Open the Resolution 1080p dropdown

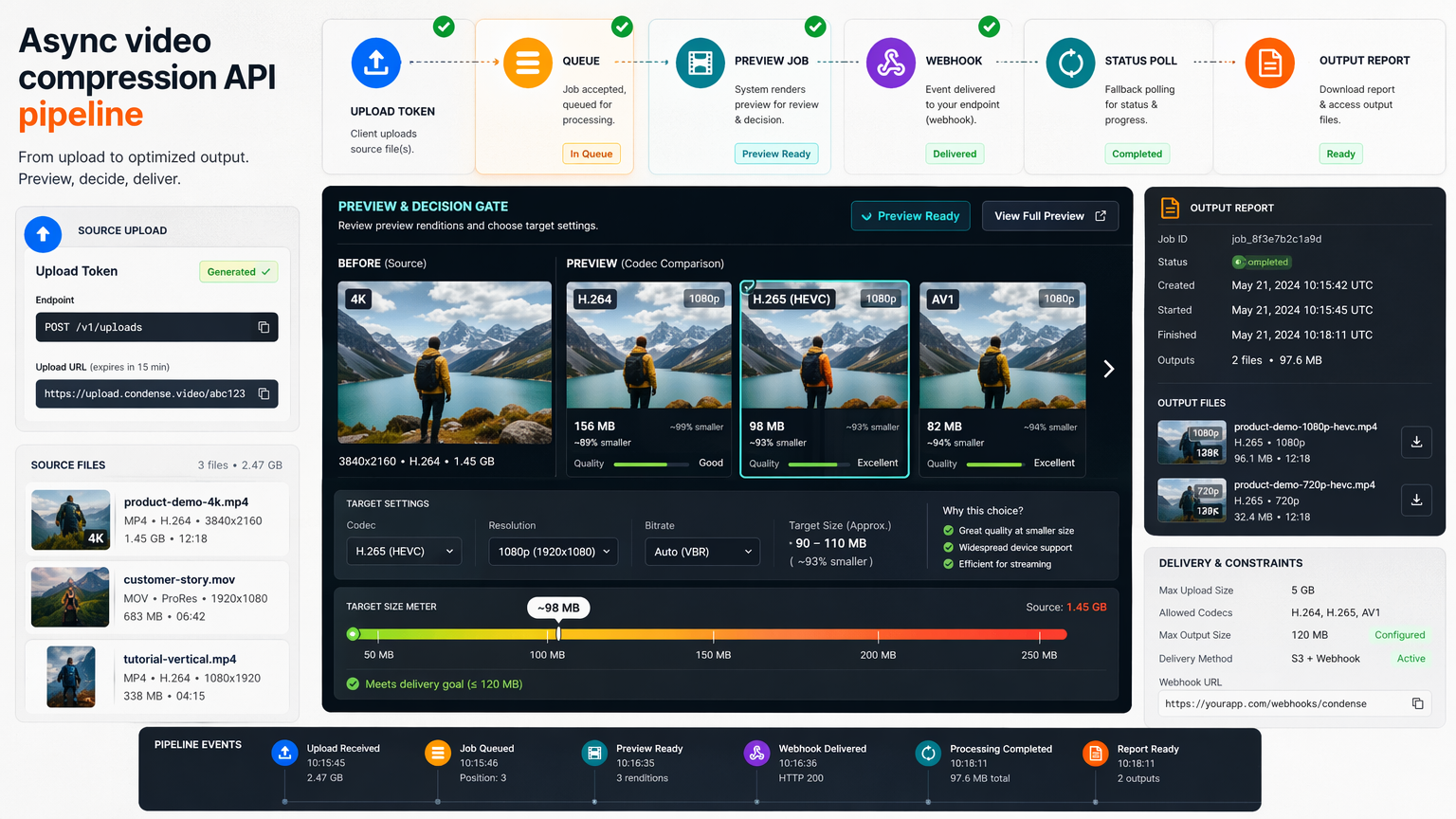tap(553, 551)
